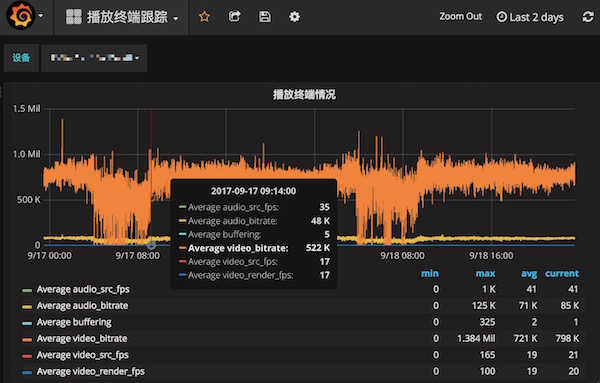Refresh the dashboard
Image resolution: width=600 pixels, height=383 pixels.
pyautogui.click(x=588, y=17)
